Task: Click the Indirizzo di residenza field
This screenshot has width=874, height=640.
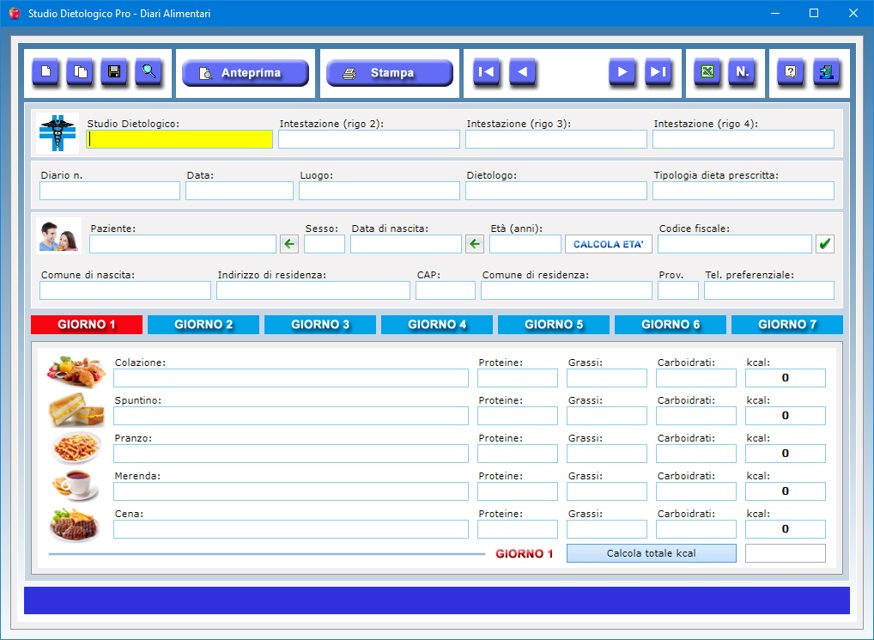Action: click(313, 290)
